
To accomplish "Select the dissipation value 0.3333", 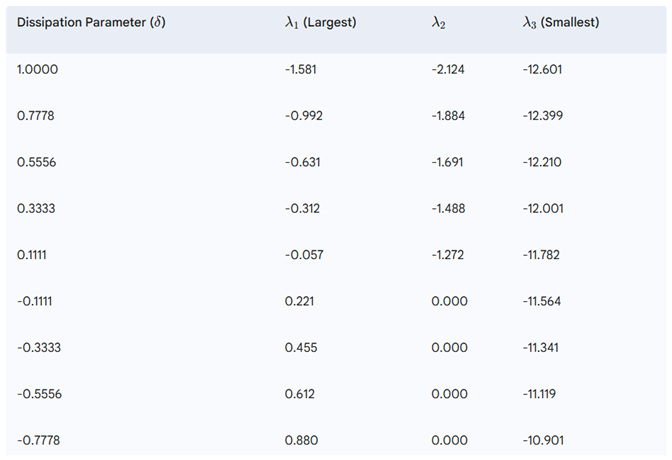I will 36,208.
